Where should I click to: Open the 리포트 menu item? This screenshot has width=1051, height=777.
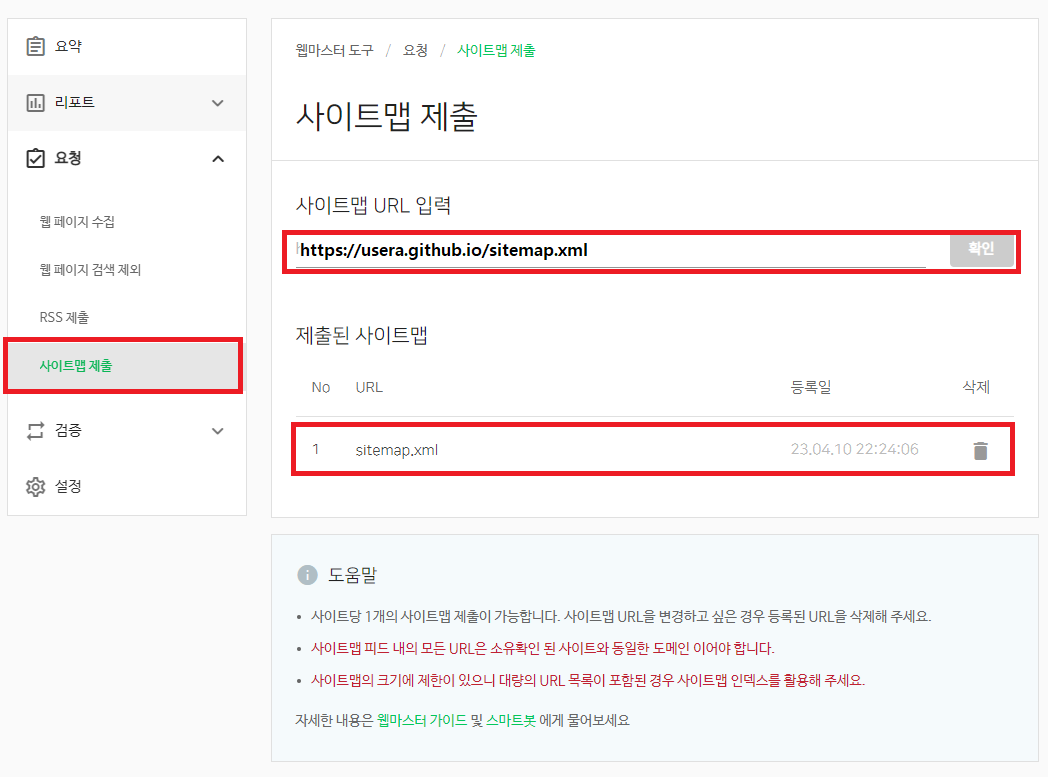click(x=127, y=103)
